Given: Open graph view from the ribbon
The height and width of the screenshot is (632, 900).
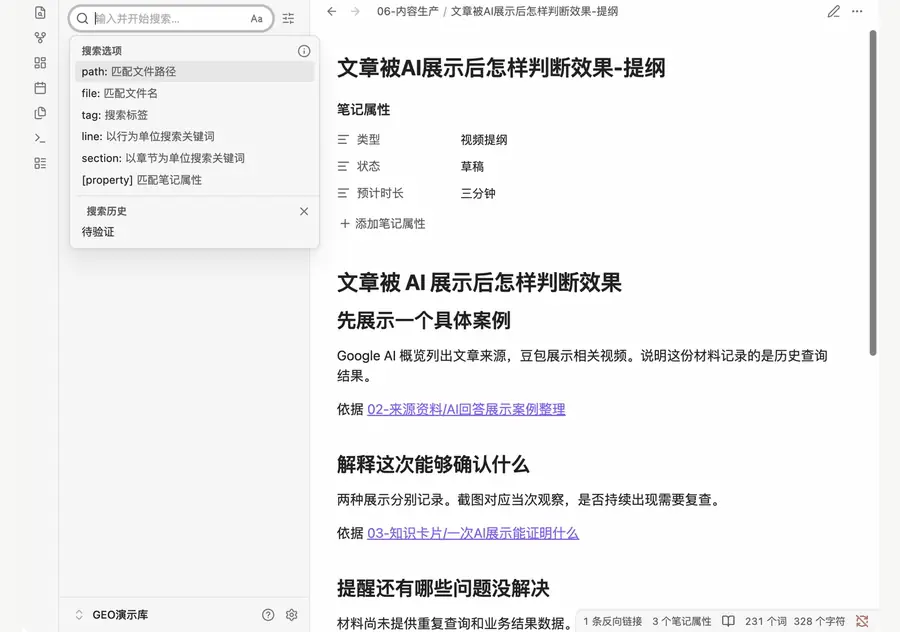Looking at the screenshot, I should coord(40,38).
